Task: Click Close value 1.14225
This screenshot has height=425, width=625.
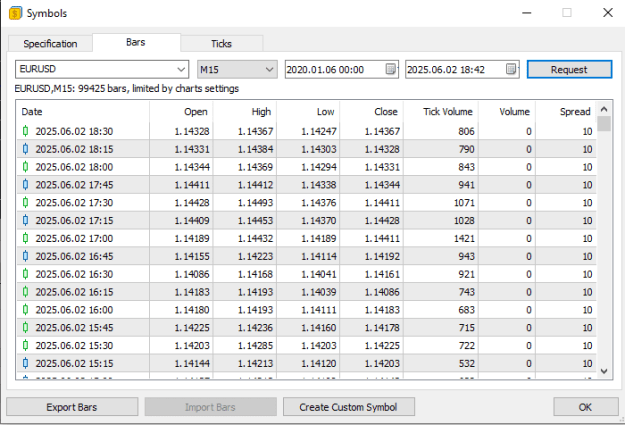Action: [x=382, y=345]
